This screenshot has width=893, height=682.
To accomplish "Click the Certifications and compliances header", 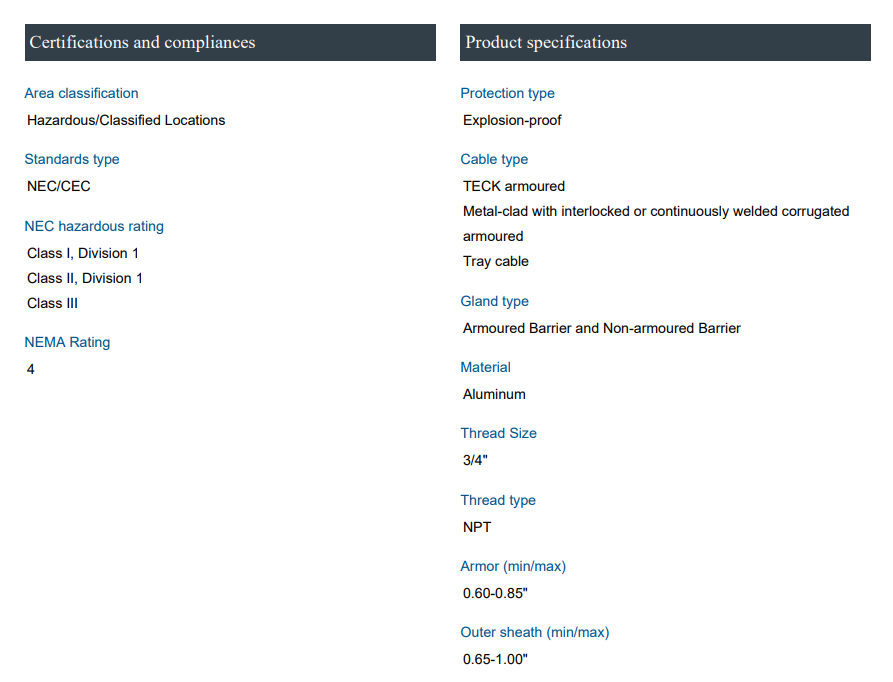I will coord(142,42).
